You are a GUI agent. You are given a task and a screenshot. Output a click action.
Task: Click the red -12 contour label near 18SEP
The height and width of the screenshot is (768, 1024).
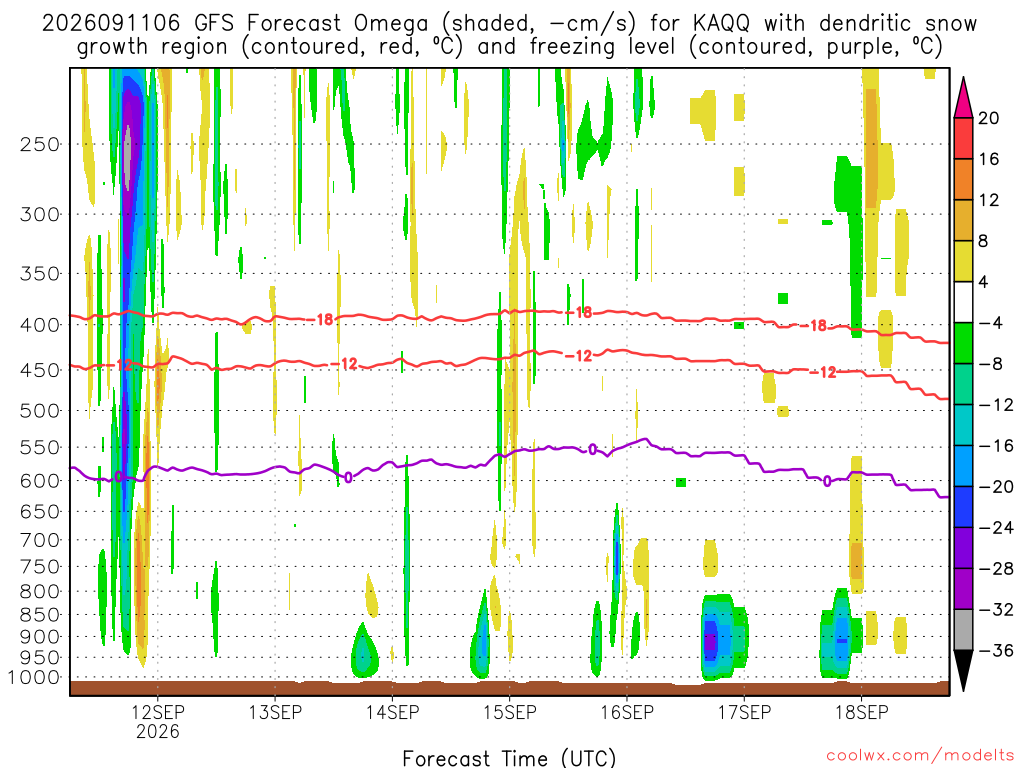point(827,372)
